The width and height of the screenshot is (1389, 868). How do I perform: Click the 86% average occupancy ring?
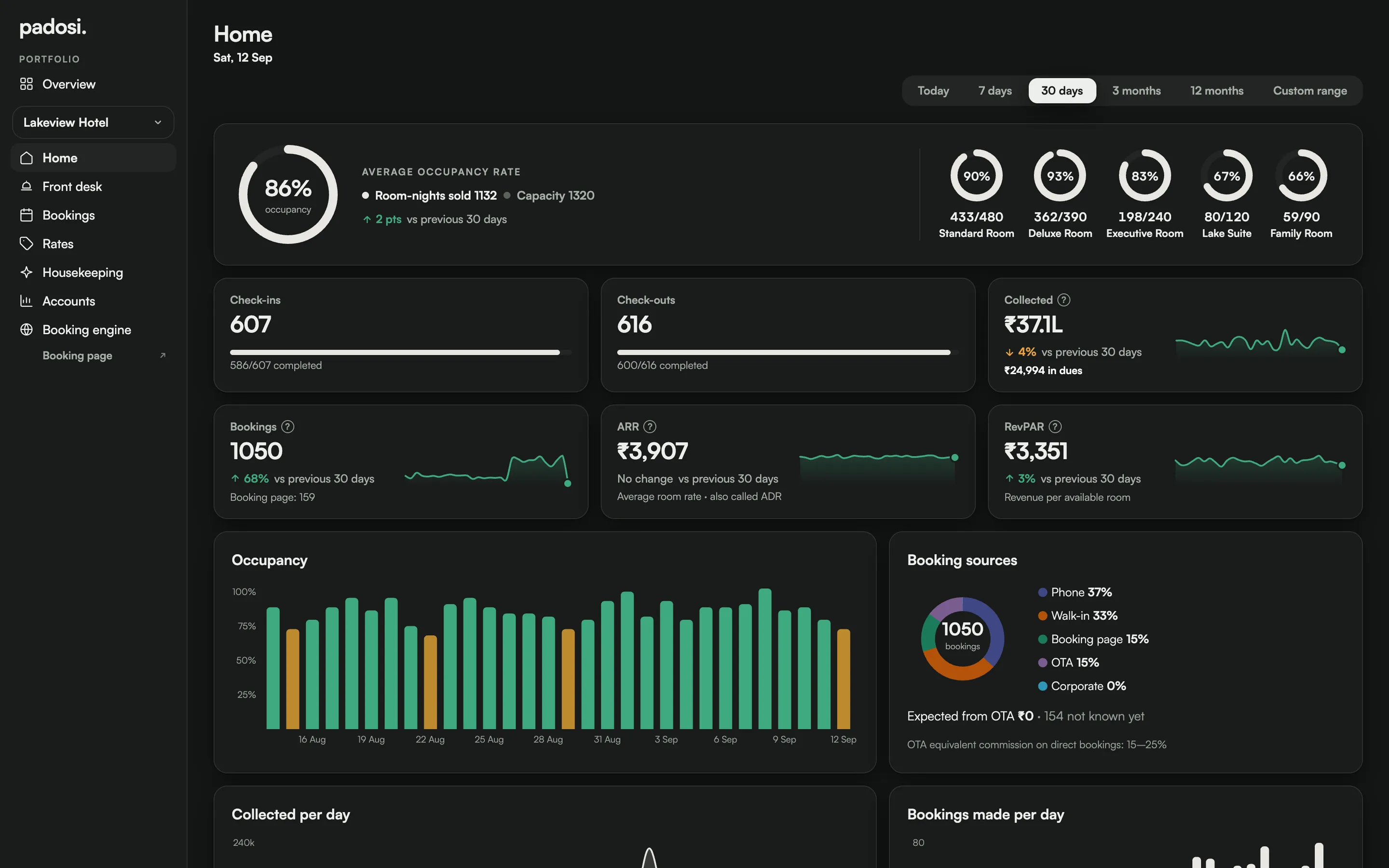[288, 194]
